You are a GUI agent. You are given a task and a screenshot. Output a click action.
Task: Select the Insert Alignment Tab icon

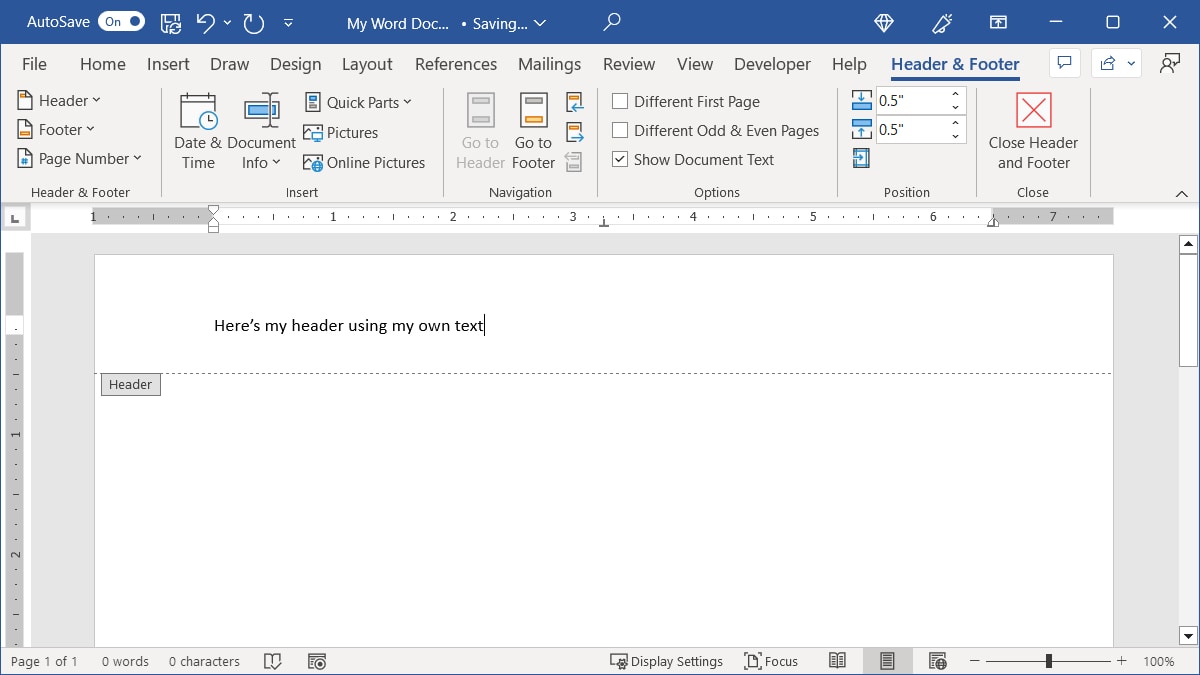(861, 158)
